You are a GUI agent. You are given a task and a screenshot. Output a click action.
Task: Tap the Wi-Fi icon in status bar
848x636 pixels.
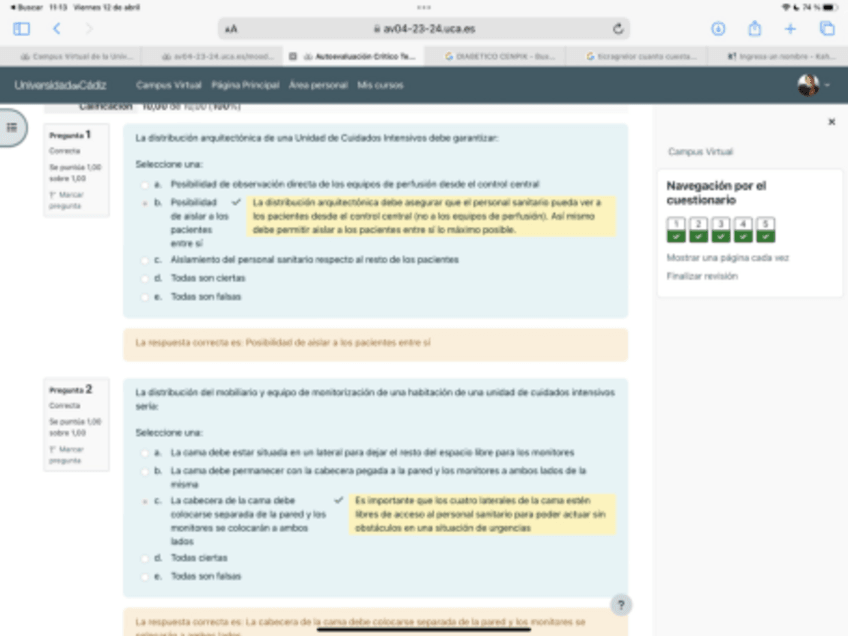(786, 7)
